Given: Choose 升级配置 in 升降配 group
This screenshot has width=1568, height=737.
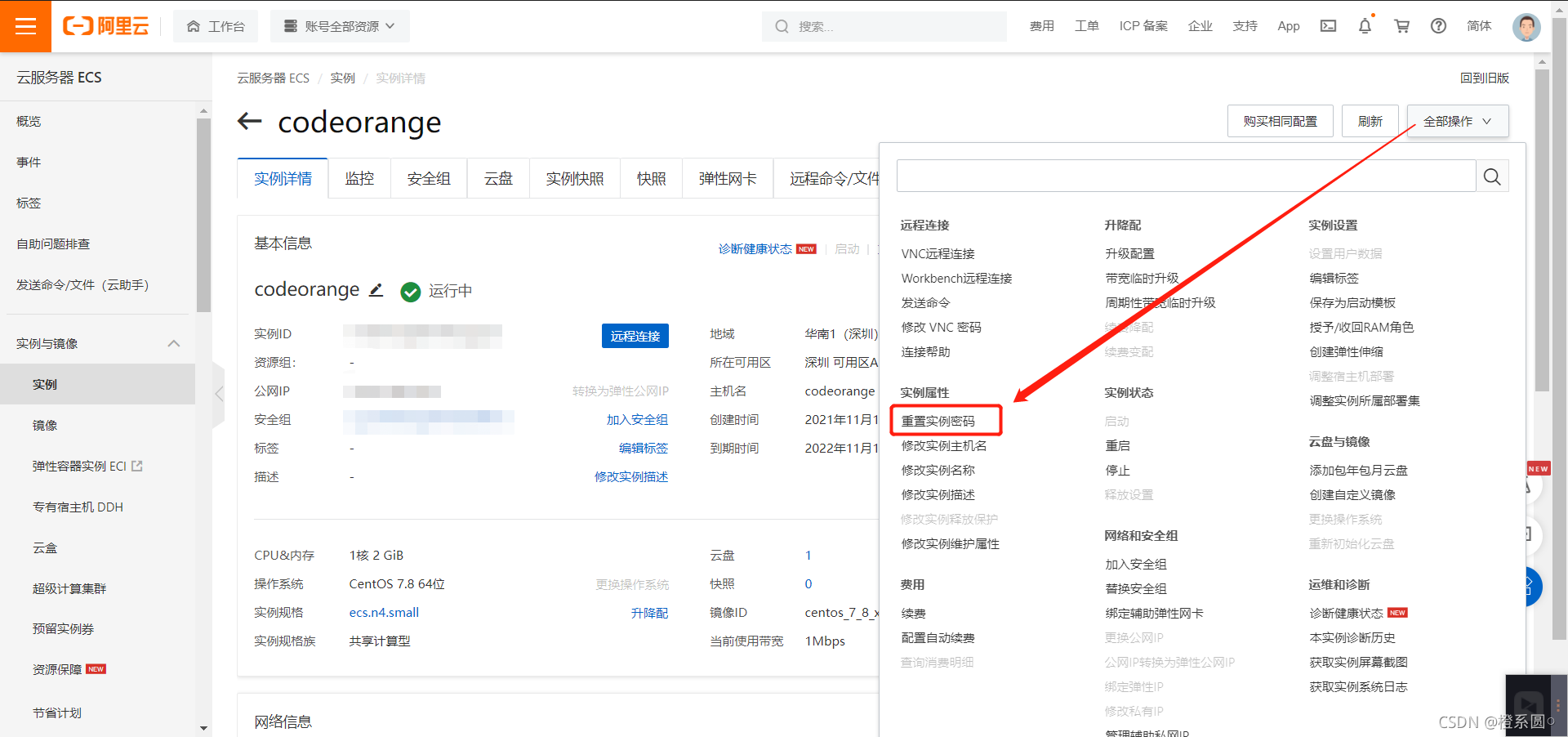Looking at the screenshot, I should [1129, 254].
